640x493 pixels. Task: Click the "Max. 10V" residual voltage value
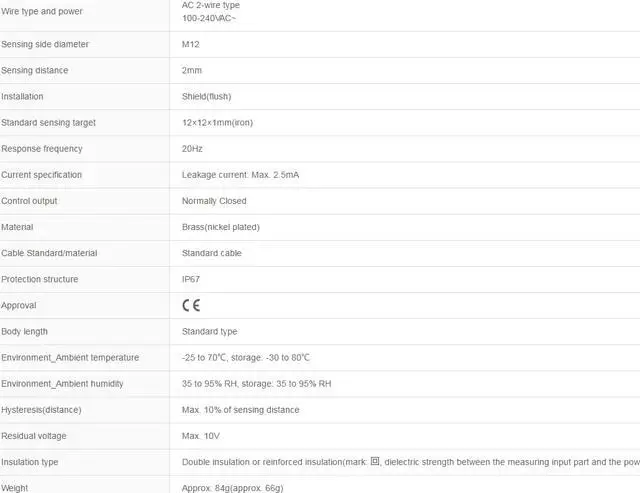pos(201,436)
